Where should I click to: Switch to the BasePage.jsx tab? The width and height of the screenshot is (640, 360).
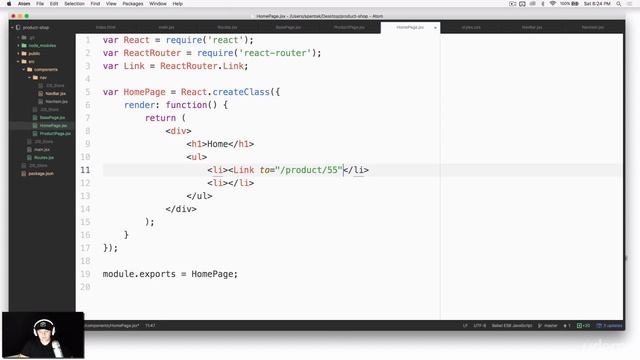click(x=288, y=27)
